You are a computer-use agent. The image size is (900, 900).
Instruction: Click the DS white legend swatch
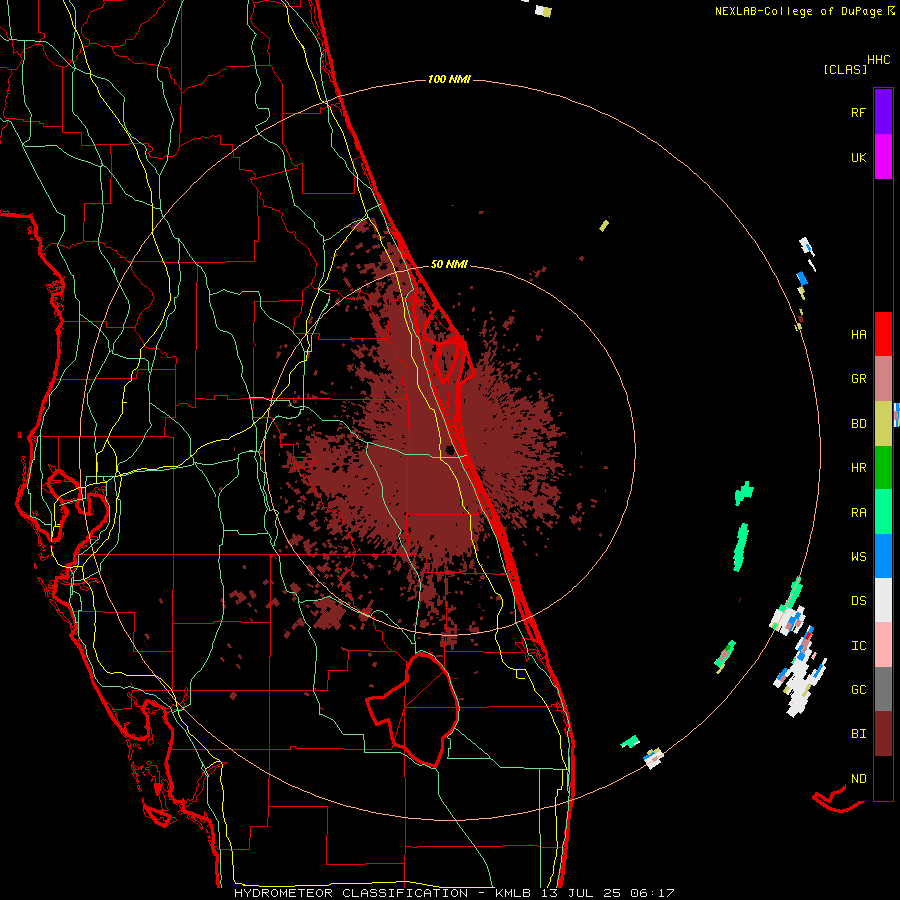(x=883, y=600)
